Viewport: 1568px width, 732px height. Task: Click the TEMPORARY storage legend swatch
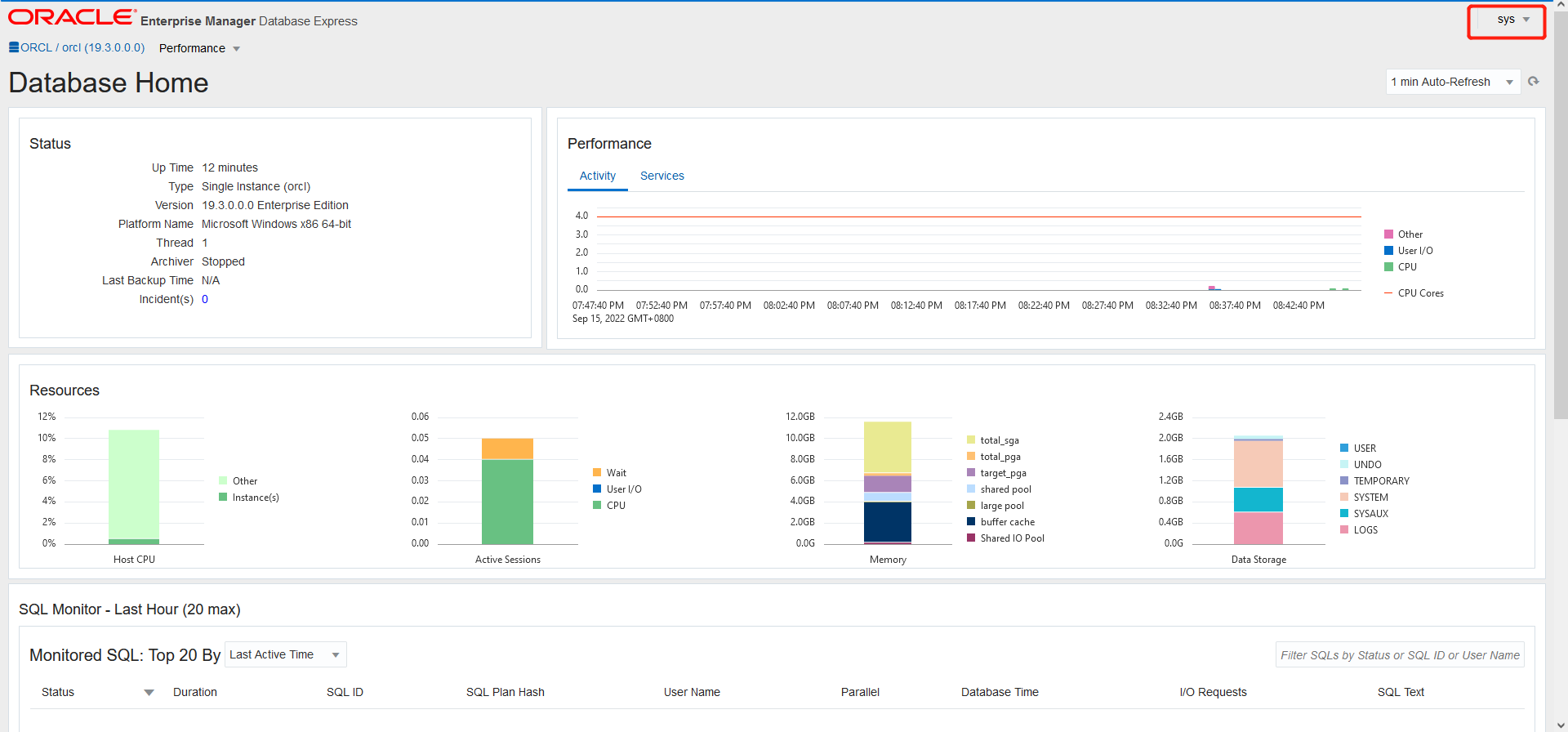click(1344, 481)
